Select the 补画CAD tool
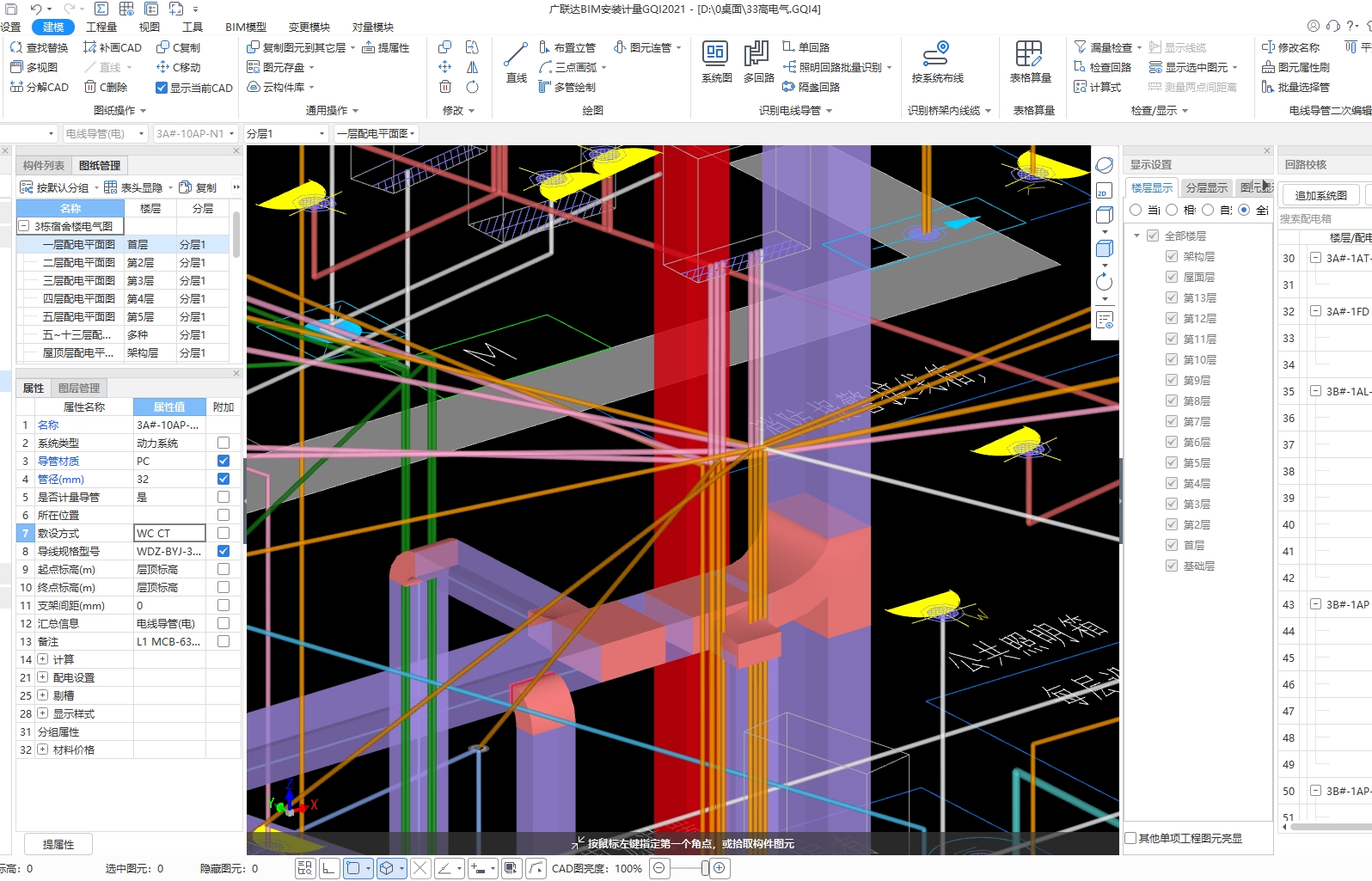This screenshot has height=881, width=1372. click(113, 47)
